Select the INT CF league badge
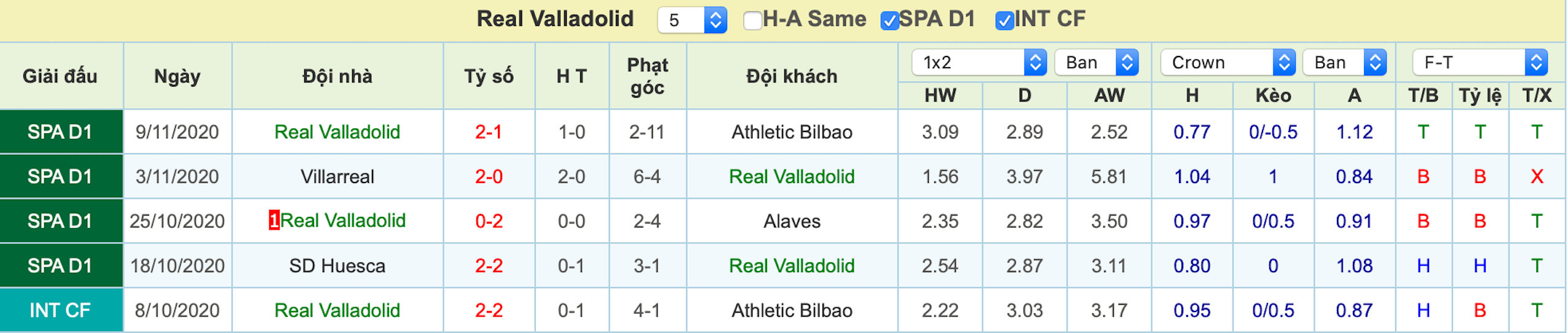 coord(61,310)
